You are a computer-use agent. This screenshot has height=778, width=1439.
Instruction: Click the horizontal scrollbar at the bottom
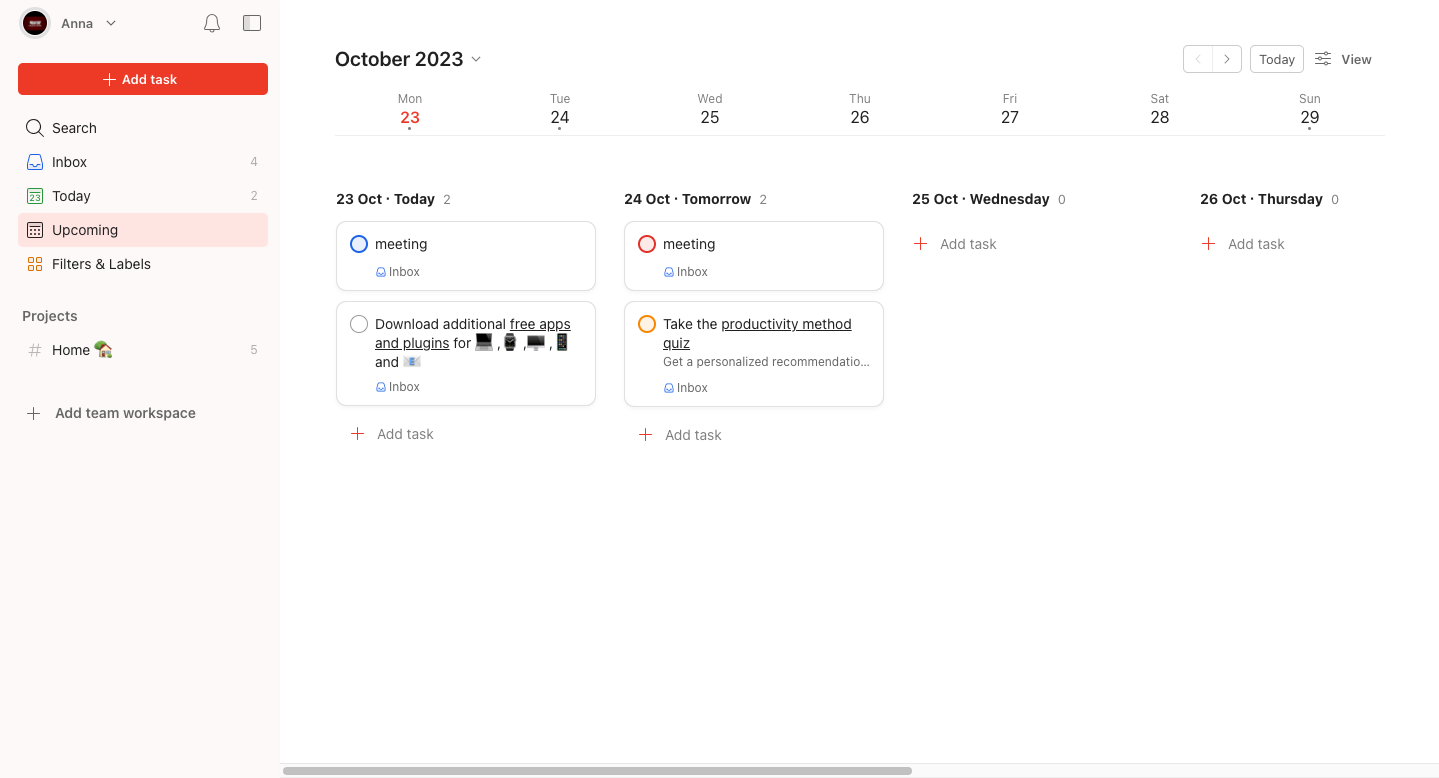(x=598, y=770)
